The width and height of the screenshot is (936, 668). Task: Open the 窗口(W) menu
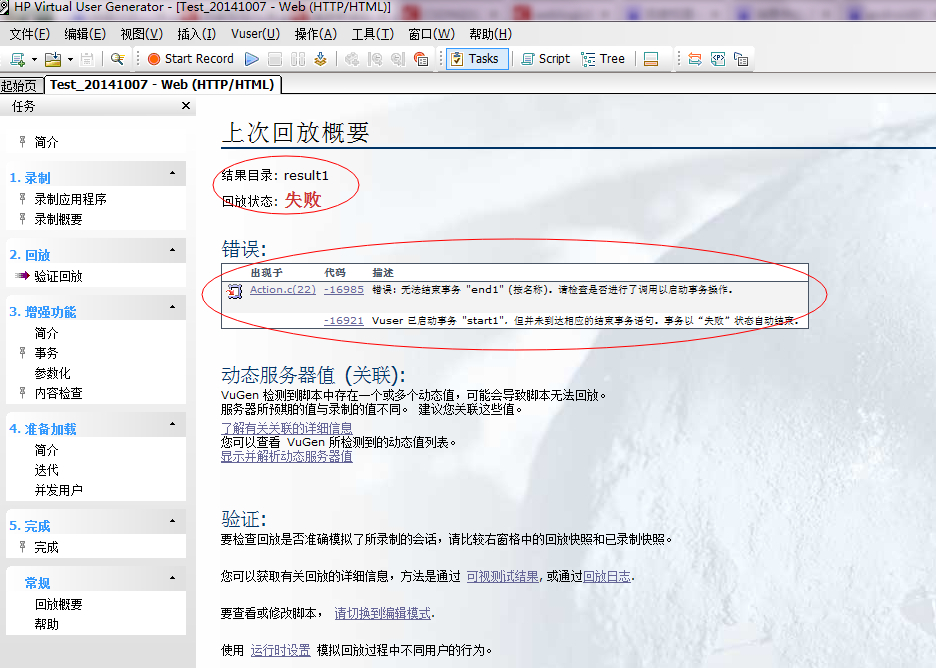point(431,34)
